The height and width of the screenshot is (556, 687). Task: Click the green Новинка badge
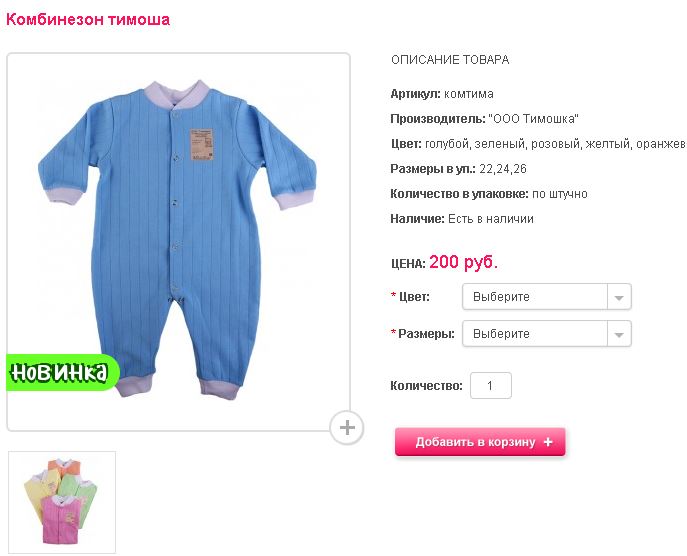(x=62, y=372)
